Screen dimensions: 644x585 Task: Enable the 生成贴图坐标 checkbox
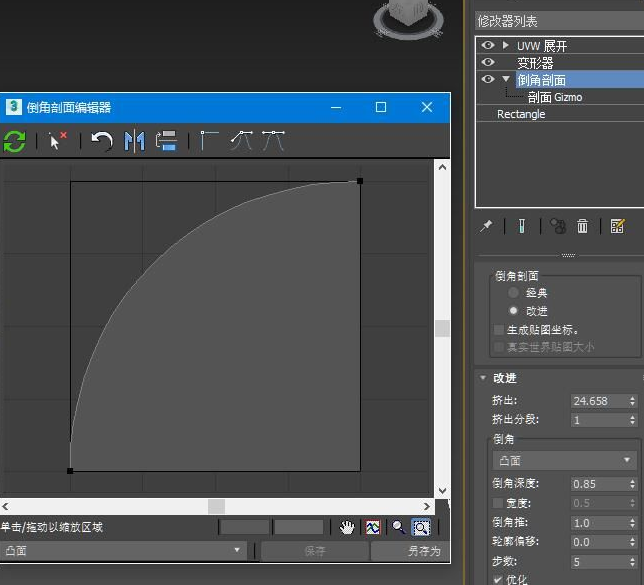coord(499,329)
